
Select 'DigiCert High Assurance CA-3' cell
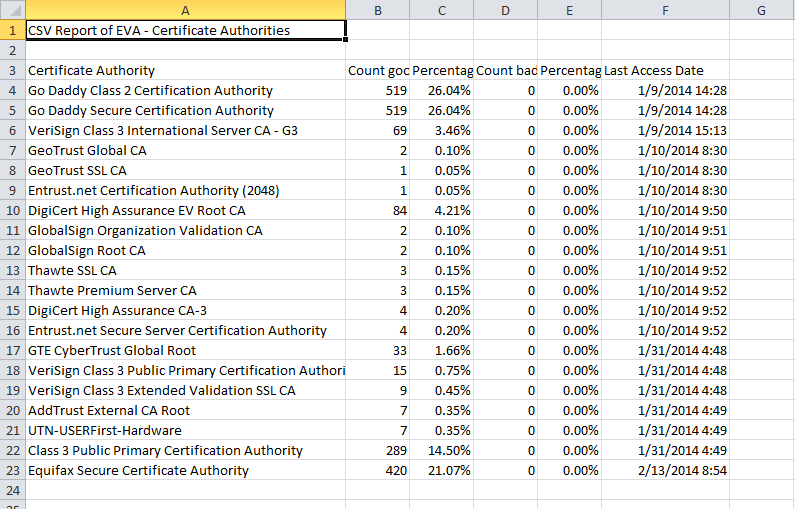(186, 310)
